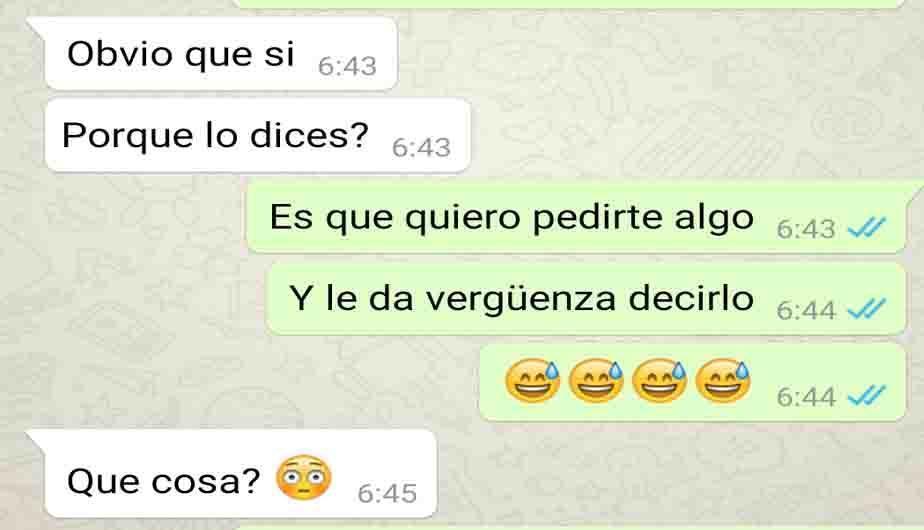This screenshot has height=530, width=924.
Task: Click the second sweat-smile emoji
Action: [x=596, y=381]
